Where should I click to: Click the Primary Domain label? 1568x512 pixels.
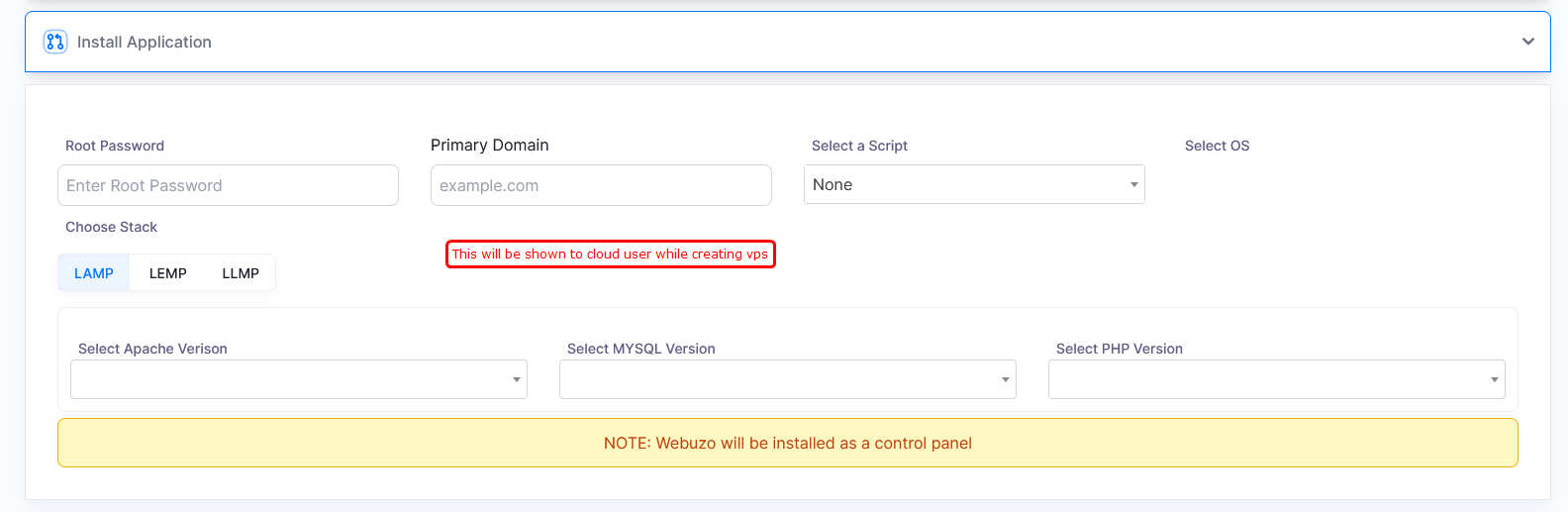[x=489, y=145]
